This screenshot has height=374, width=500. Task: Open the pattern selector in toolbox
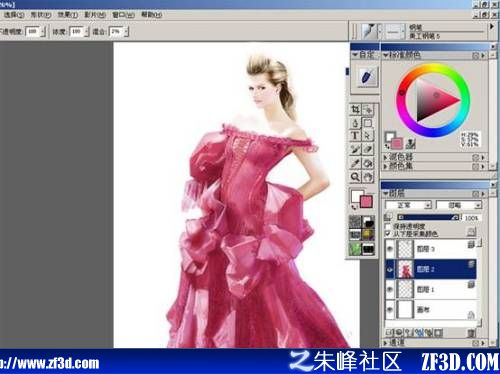355,235
